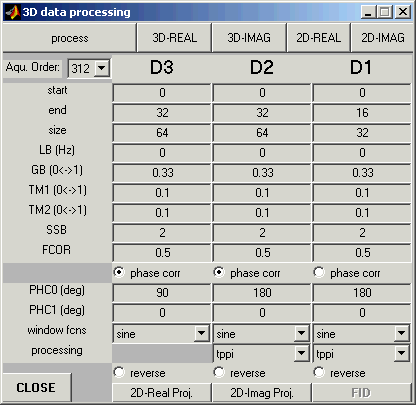Show the 2D-Real Proj. view
This screenshot has height=405, width=416.
162,393
